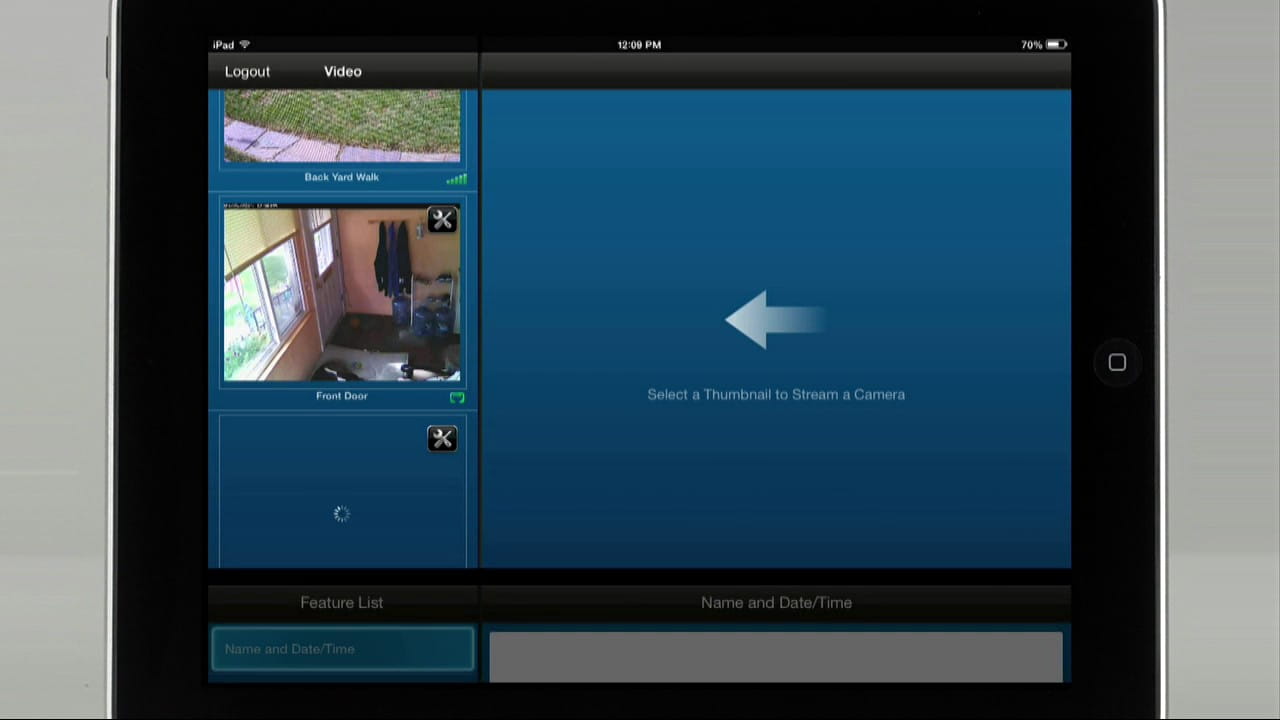Click the loading spinner in third camera tile
This screenshot has width=1280, height=720.
point(342,514)
